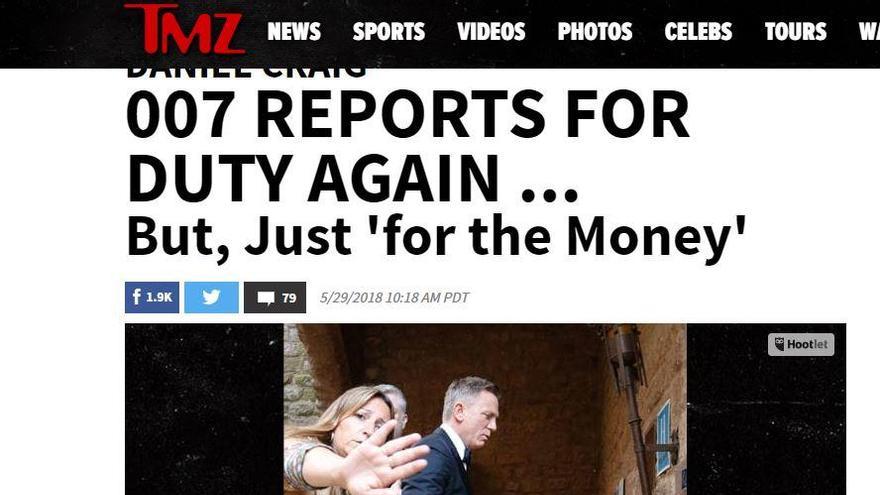Select PHOTOS in the navigation bar
The height and width of the screenshot is (495, 880).
[x=595, y=31]
